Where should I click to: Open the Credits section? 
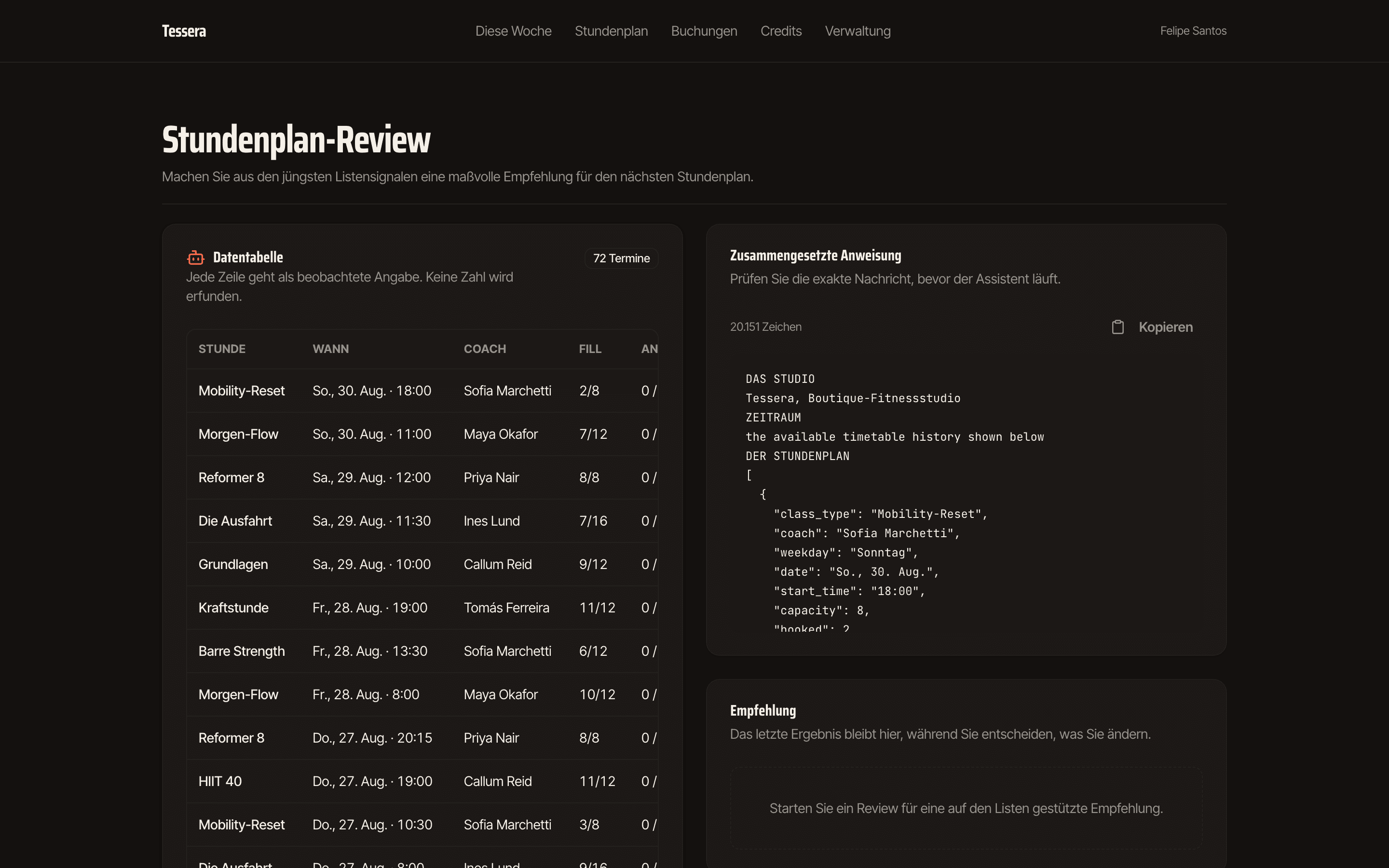click(x=781, y=31)
